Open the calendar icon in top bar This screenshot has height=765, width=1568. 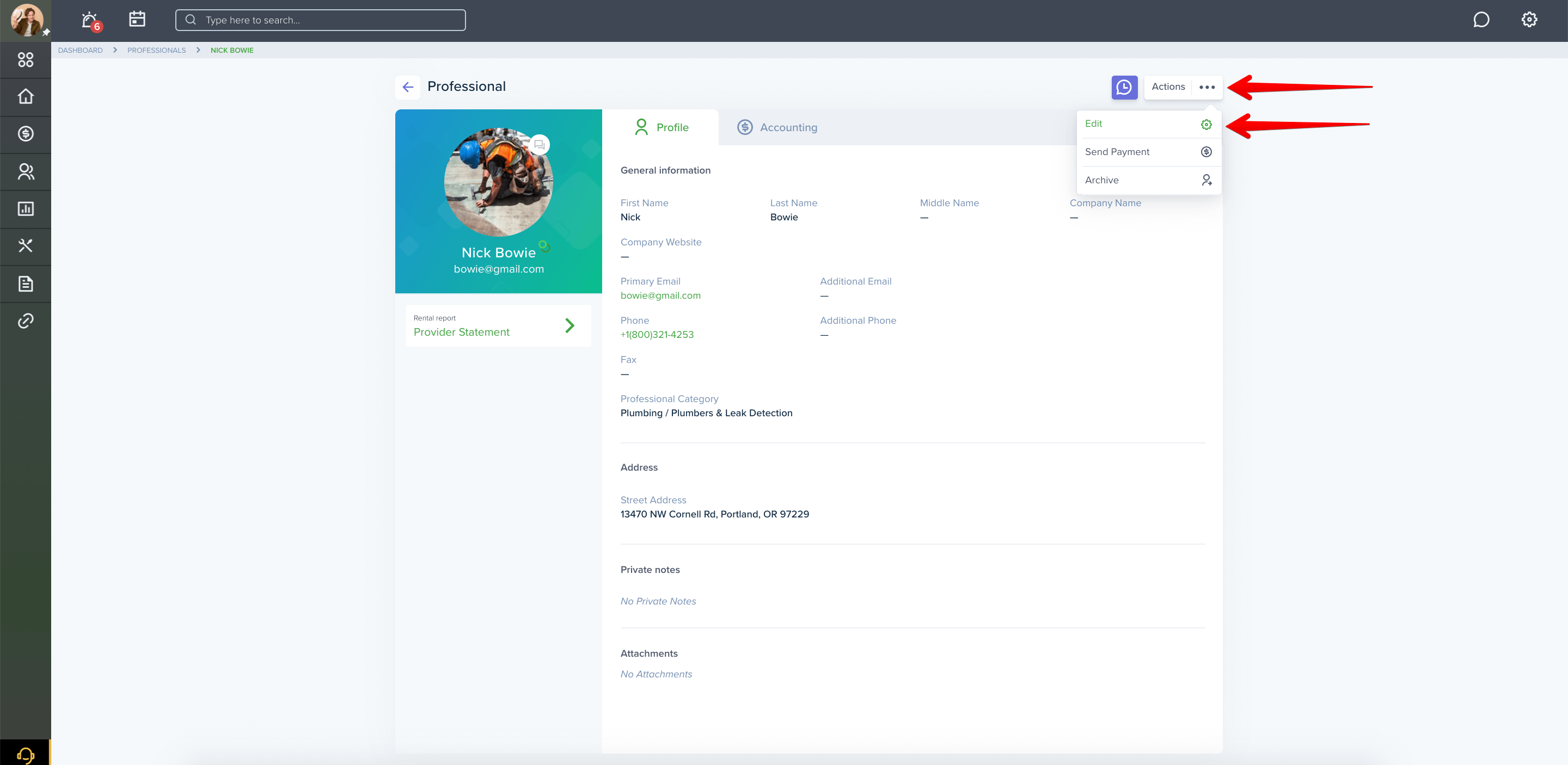tap(137, 20)
